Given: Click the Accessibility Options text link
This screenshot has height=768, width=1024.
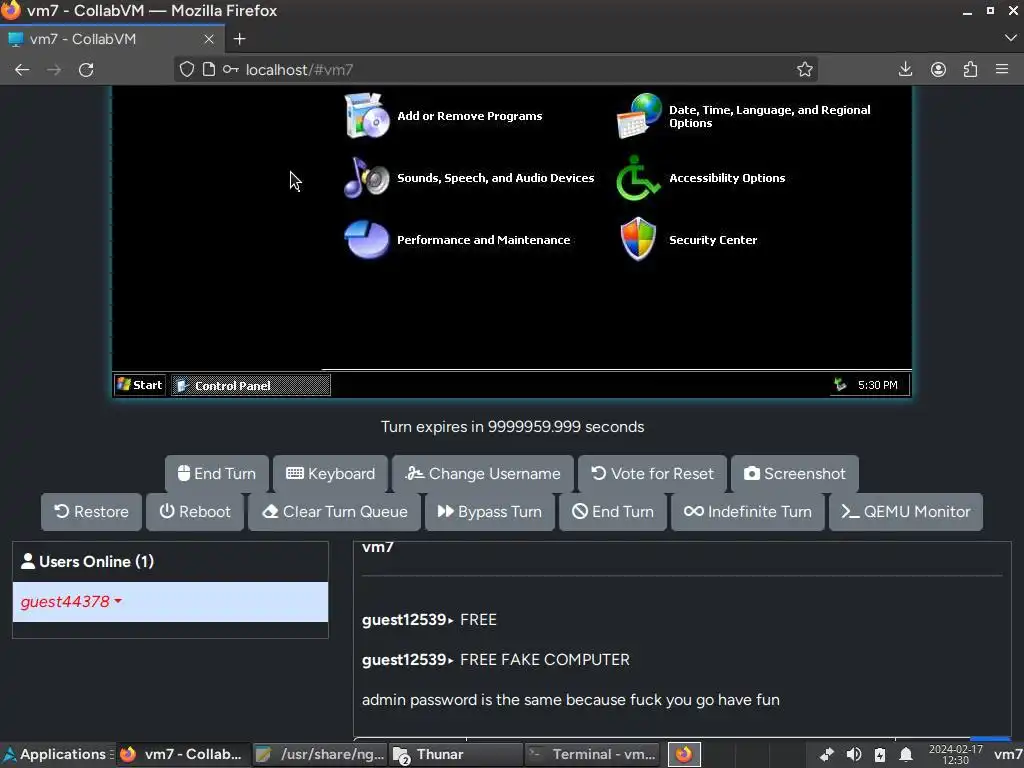Looking at the screenshot, I should point(727,178).
